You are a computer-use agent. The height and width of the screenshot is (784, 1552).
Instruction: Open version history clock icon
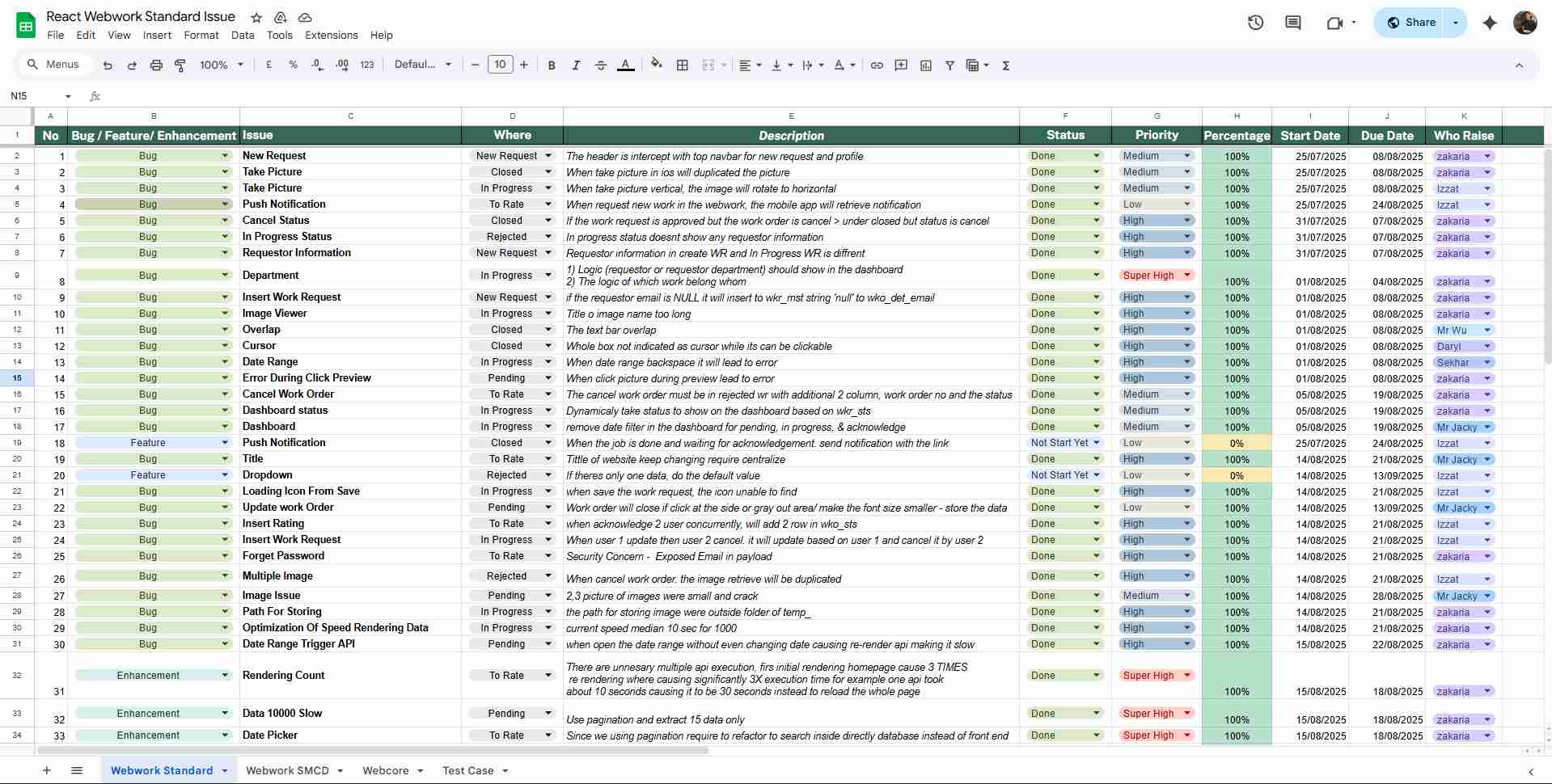pos(1255,23)
